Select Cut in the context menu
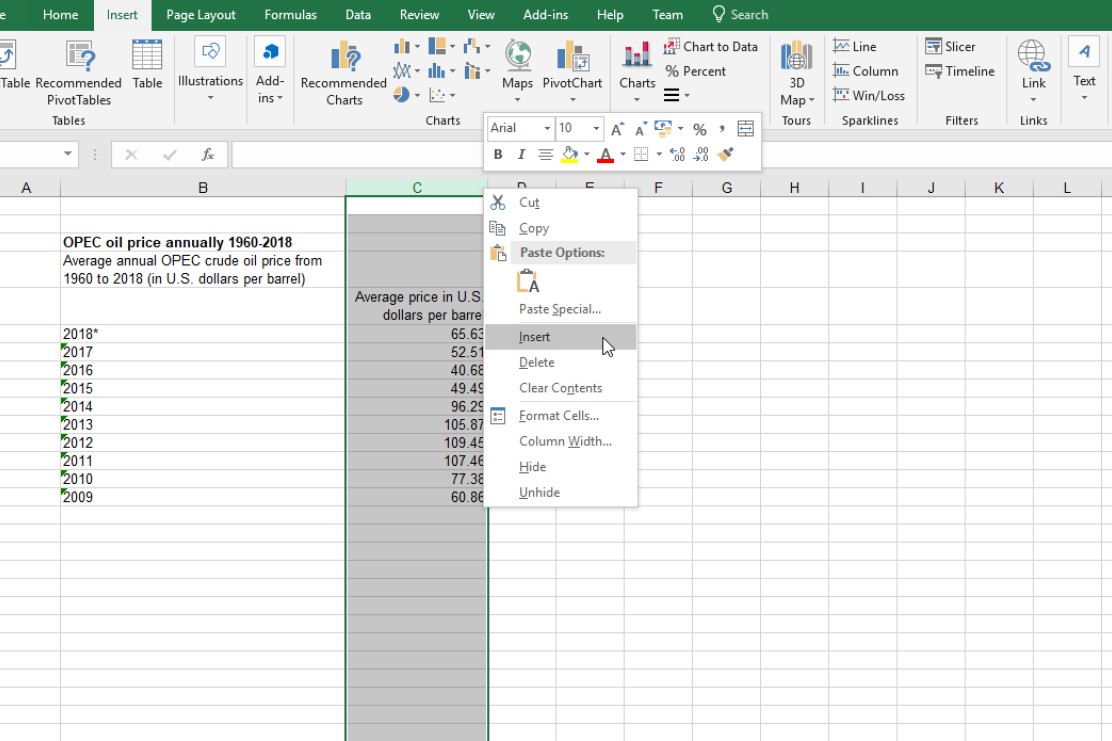 (560, 203)
